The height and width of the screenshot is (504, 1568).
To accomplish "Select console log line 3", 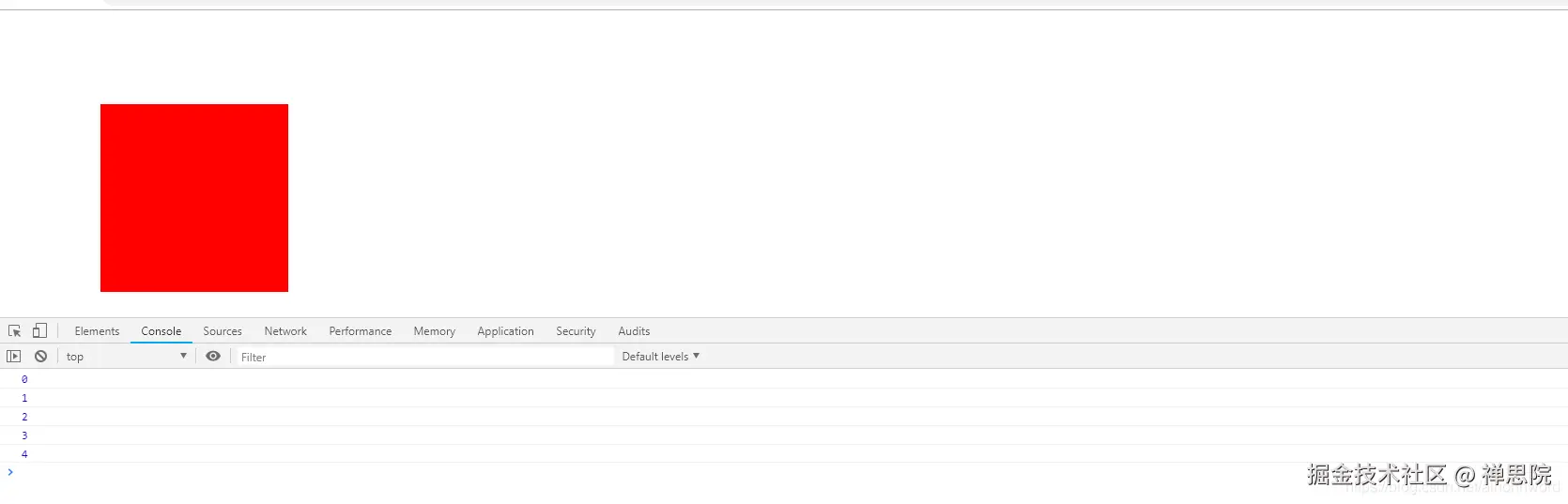I will (x=784, y=435).
